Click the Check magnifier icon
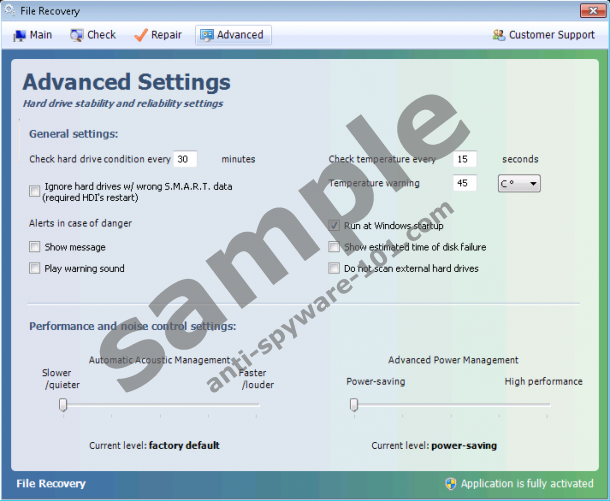610x501 pixels. pyautogui.click(x=76, y=35)
